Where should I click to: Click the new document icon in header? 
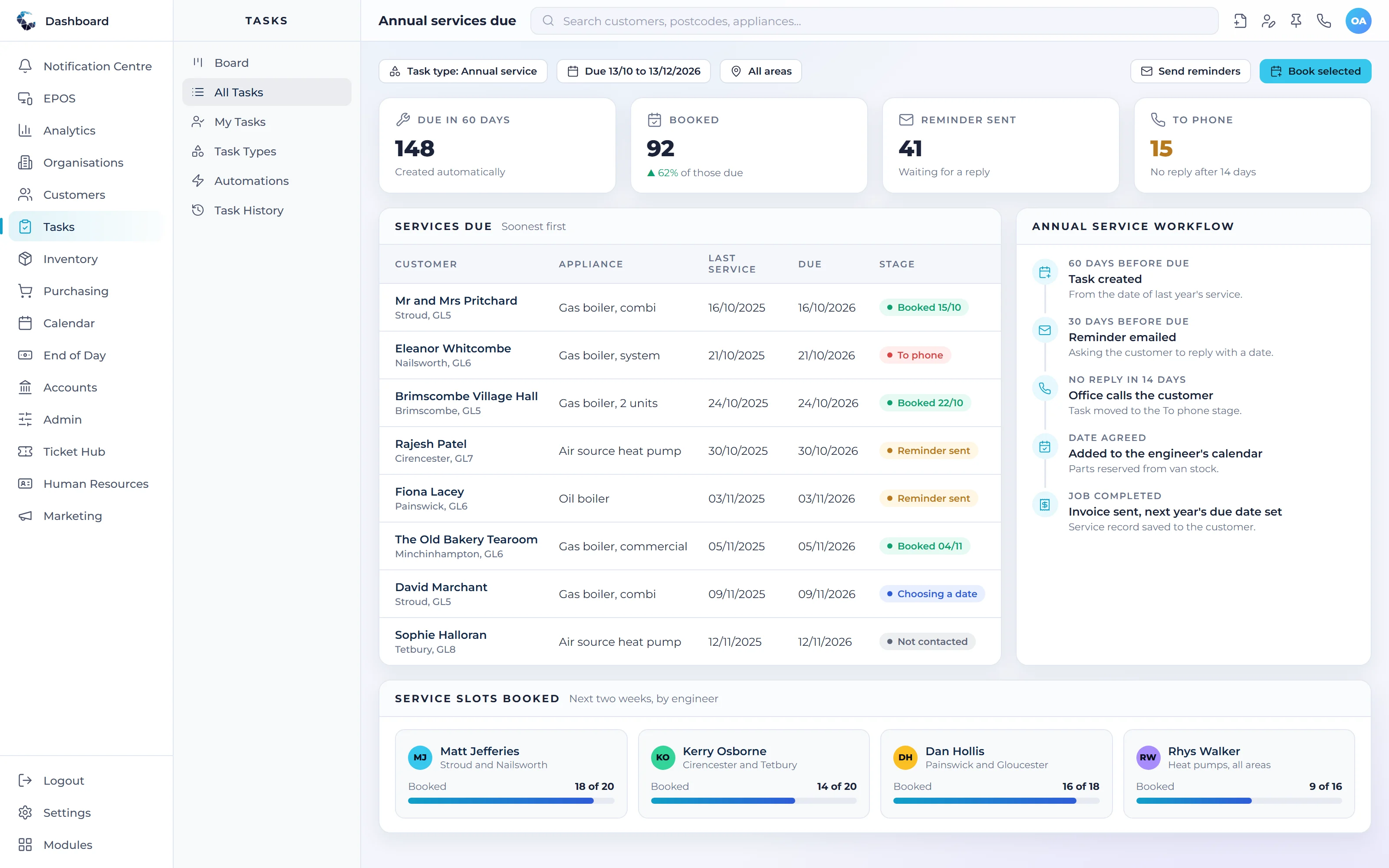pyautogui.click(x=1240, y=21)
